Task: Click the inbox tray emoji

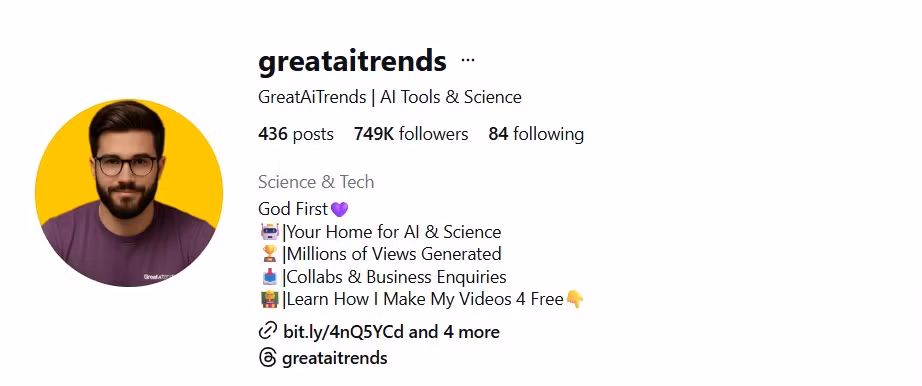Action: (269, 277)
